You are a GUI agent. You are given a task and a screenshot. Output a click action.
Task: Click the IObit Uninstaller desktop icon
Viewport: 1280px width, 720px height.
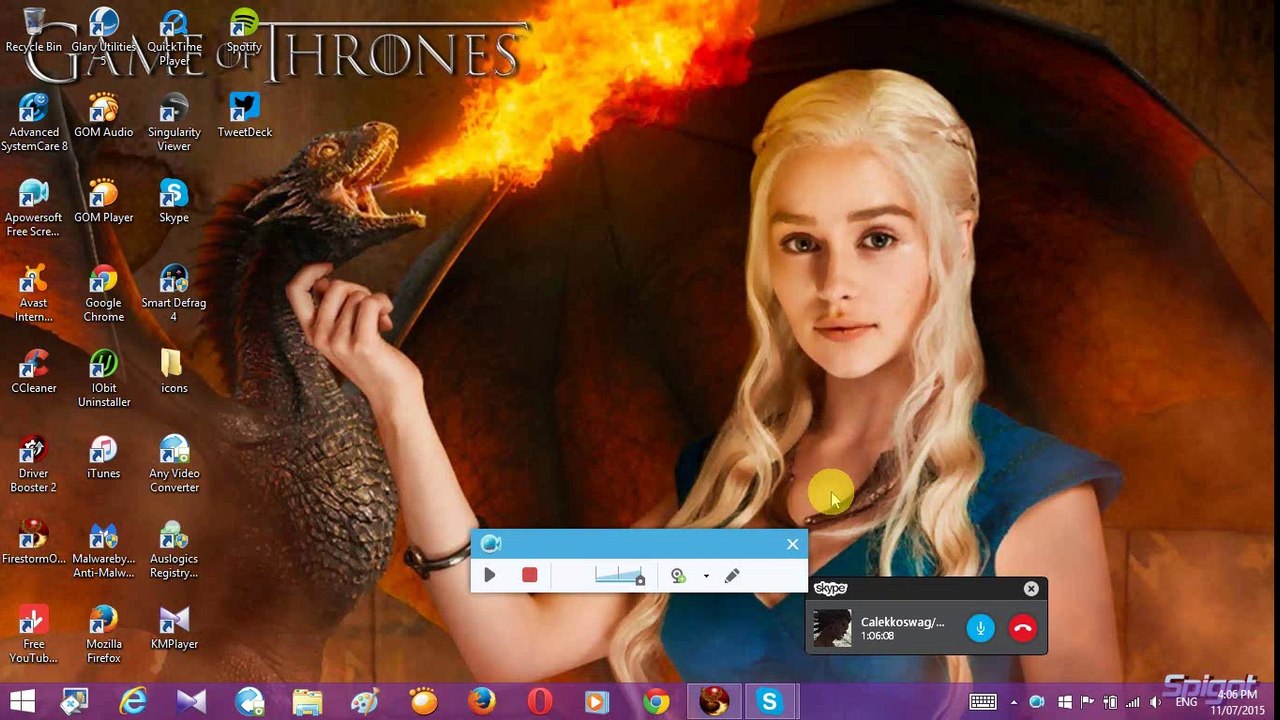pos(103,378)
